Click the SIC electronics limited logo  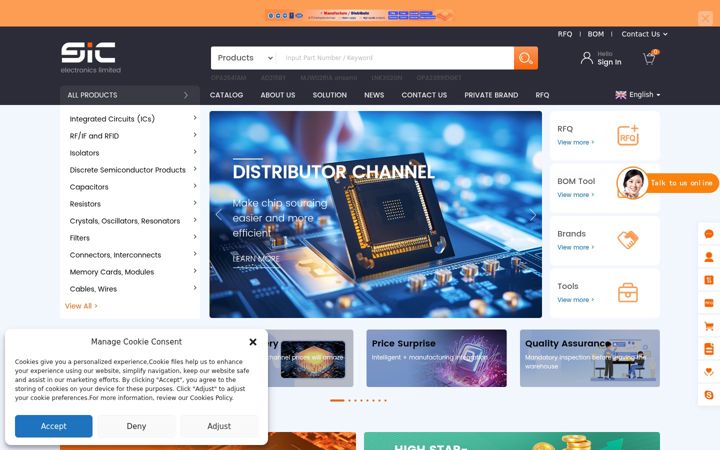point(90,58)
